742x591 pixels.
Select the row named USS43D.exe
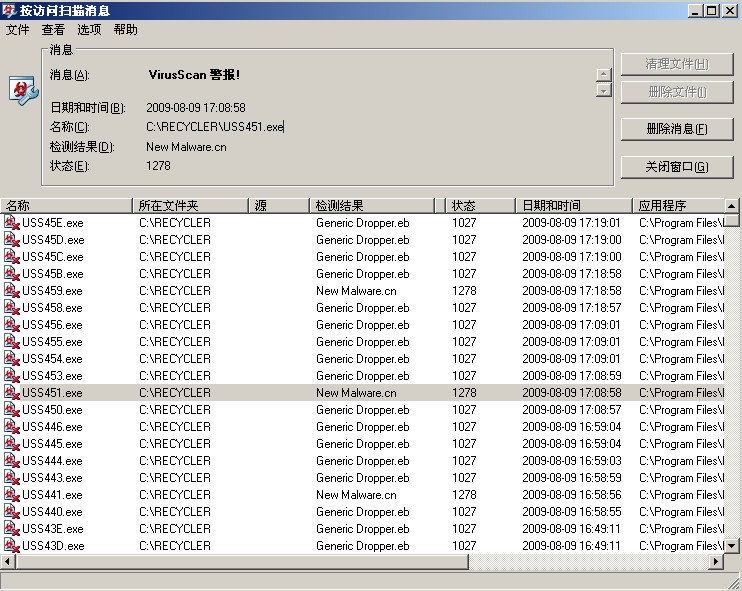click(x=362, y=546)
